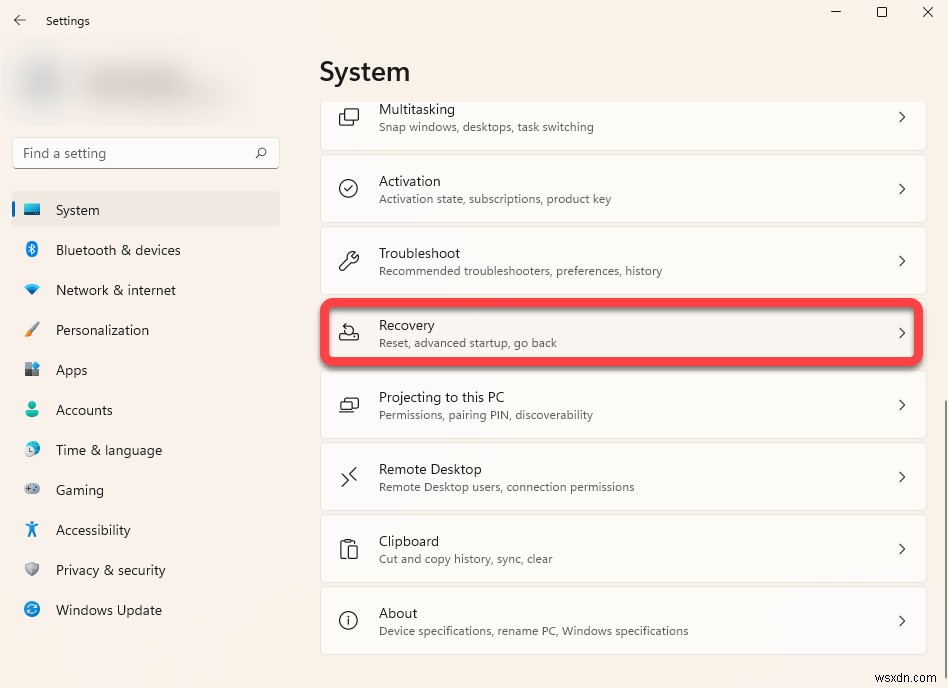Select System in the sidebar

78,210
